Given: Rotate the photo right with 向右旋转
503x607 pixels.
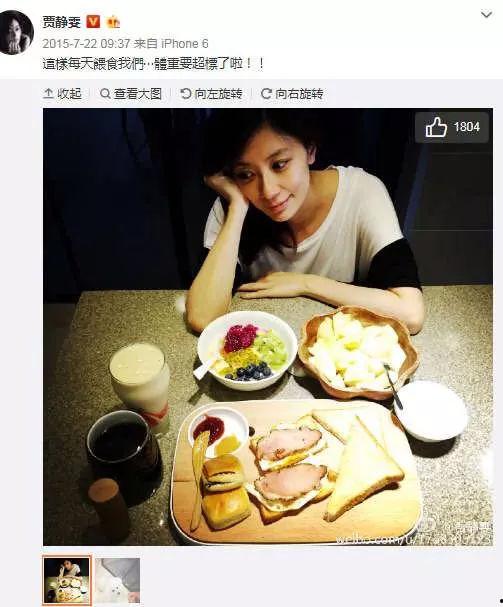Looking at the screenshot, I should click(x=292, y=94).
